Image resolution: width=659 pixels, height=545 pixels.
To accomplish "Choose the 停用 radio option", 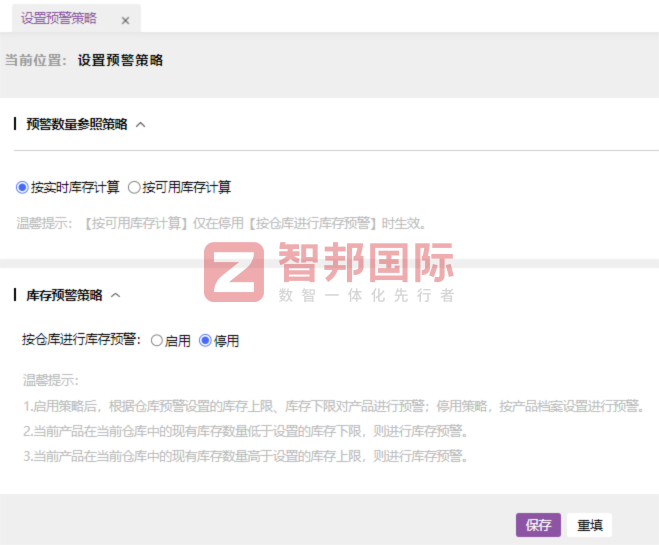I will pyautogui.click(x=206, y=341).
